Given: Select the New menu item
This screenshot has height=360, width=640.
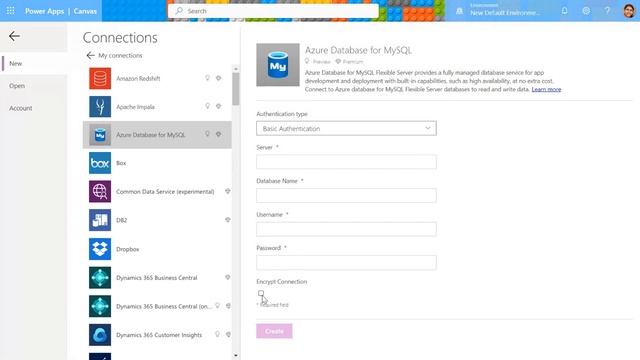Looking at the screenshot, I should pos(16,64).
